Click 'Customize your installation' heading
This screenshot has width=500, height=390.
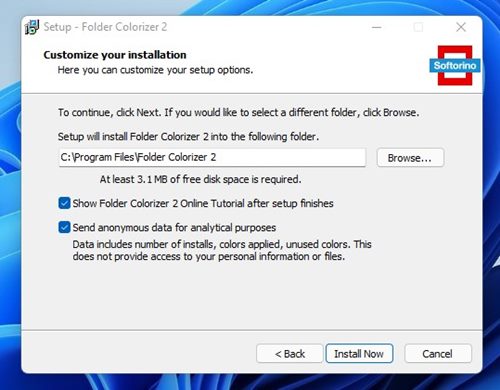115,55
